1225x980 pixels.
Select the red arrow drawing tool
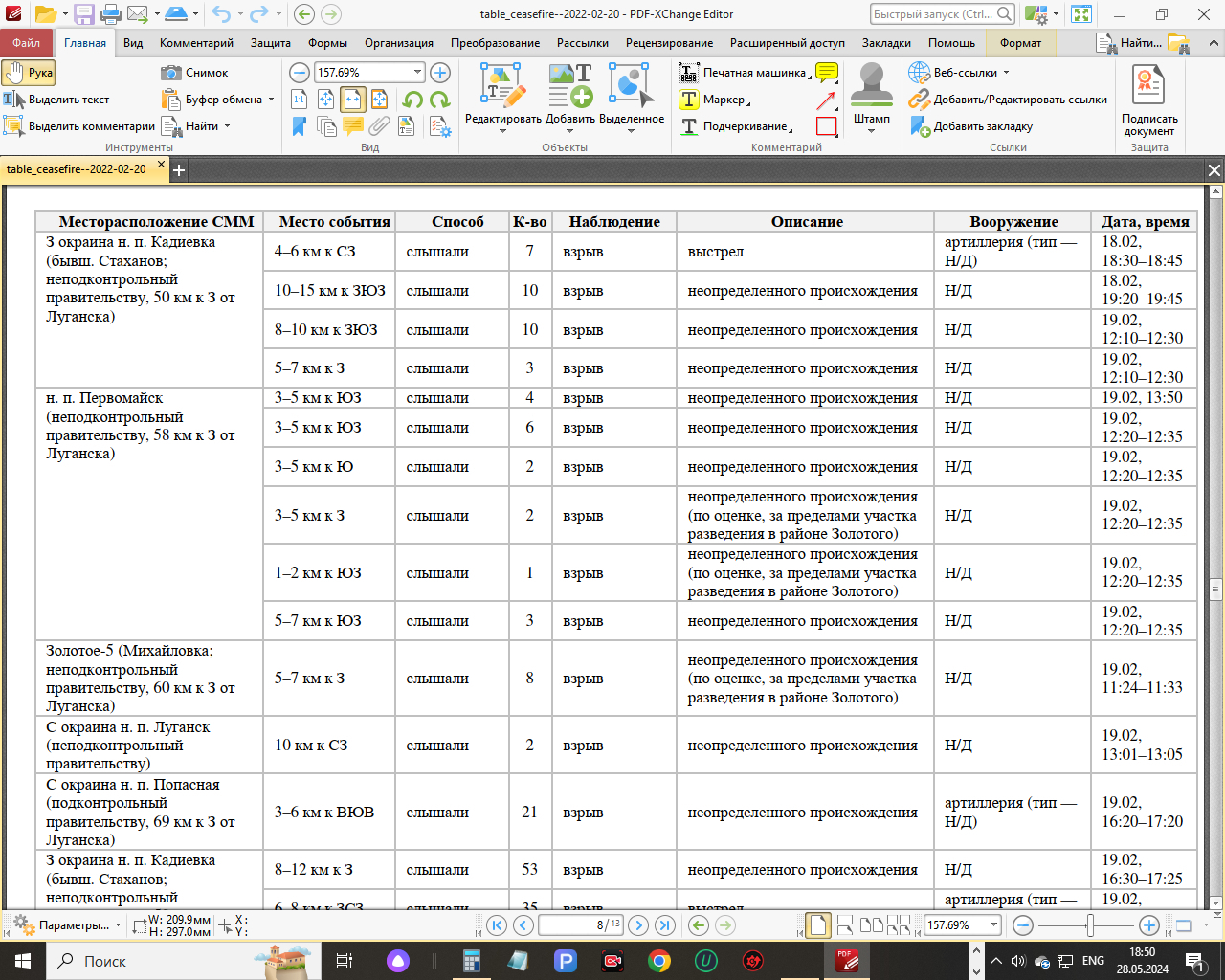pos(826,100)
